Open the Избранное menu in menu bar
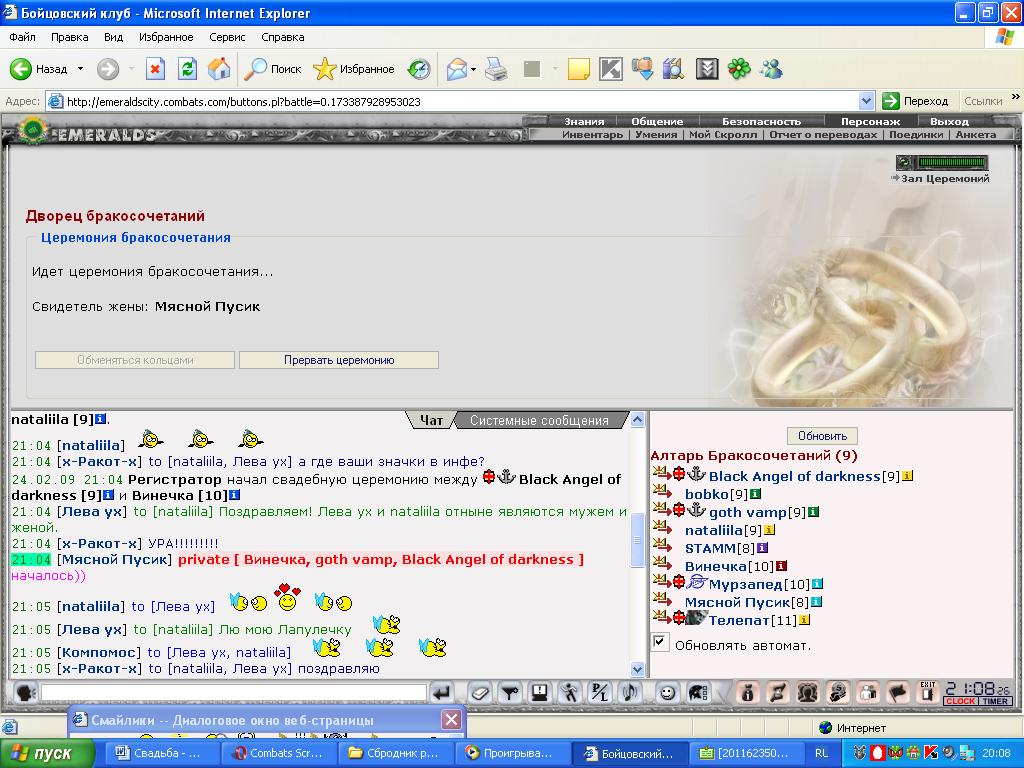Screen dimensions: 1024x768 [166, 37]
